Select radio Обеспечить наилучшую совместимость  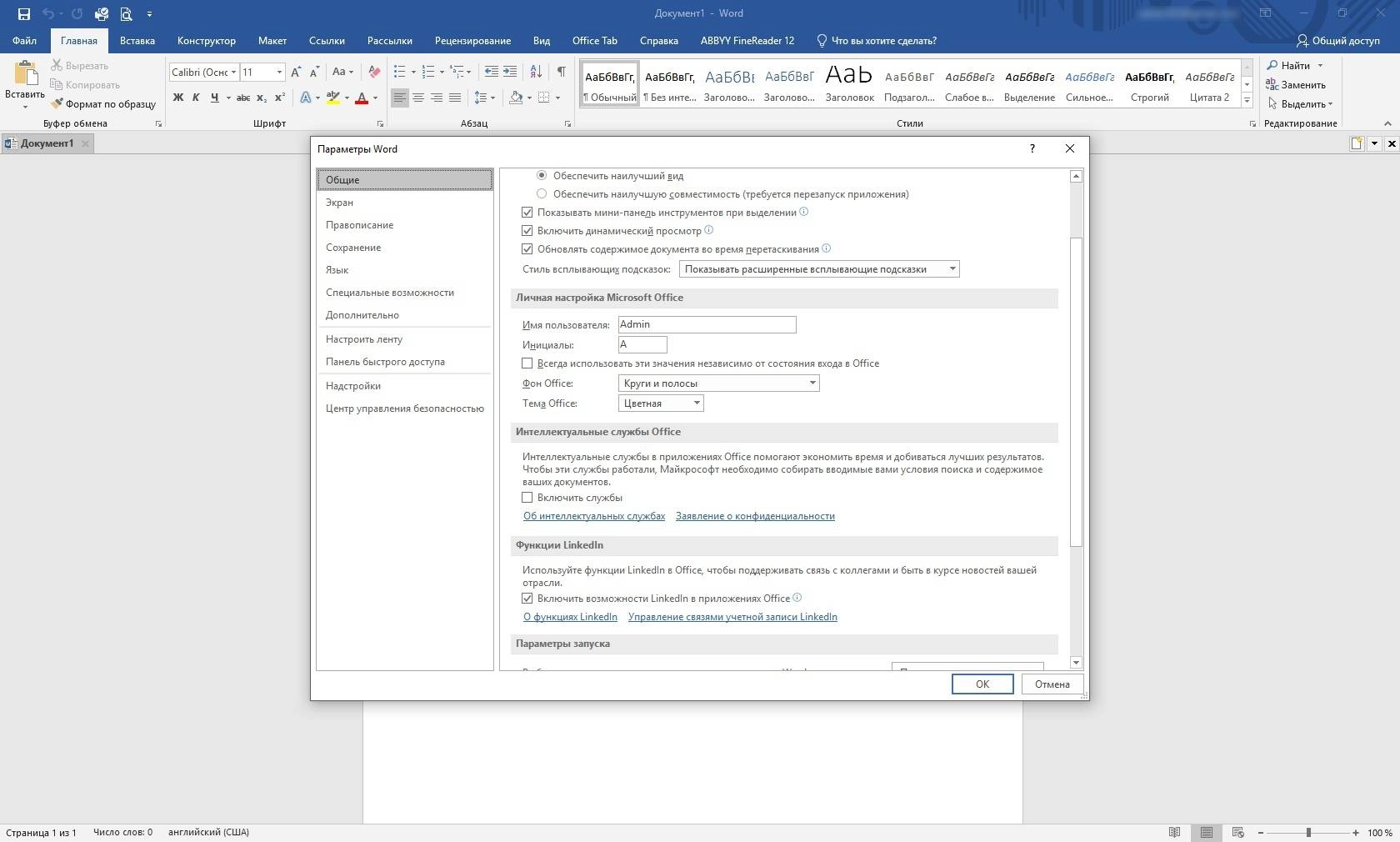[542, 194]
